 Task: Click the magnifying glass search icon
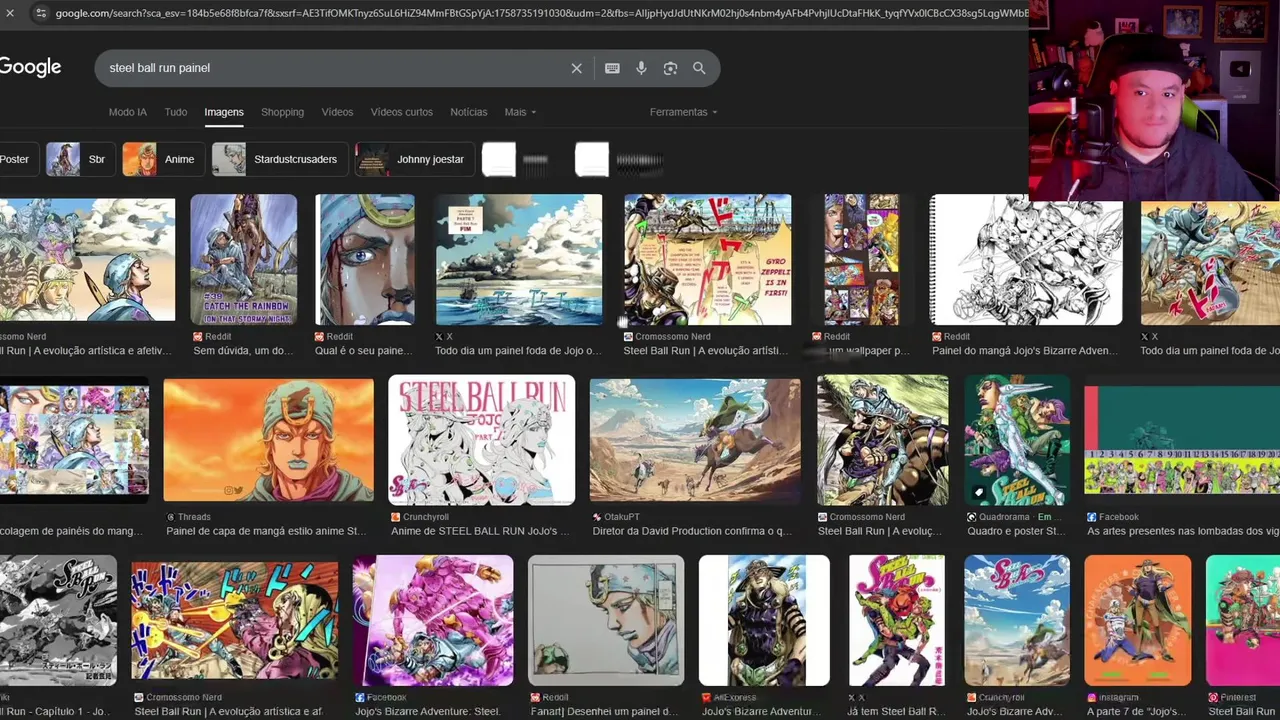[699, 68]
